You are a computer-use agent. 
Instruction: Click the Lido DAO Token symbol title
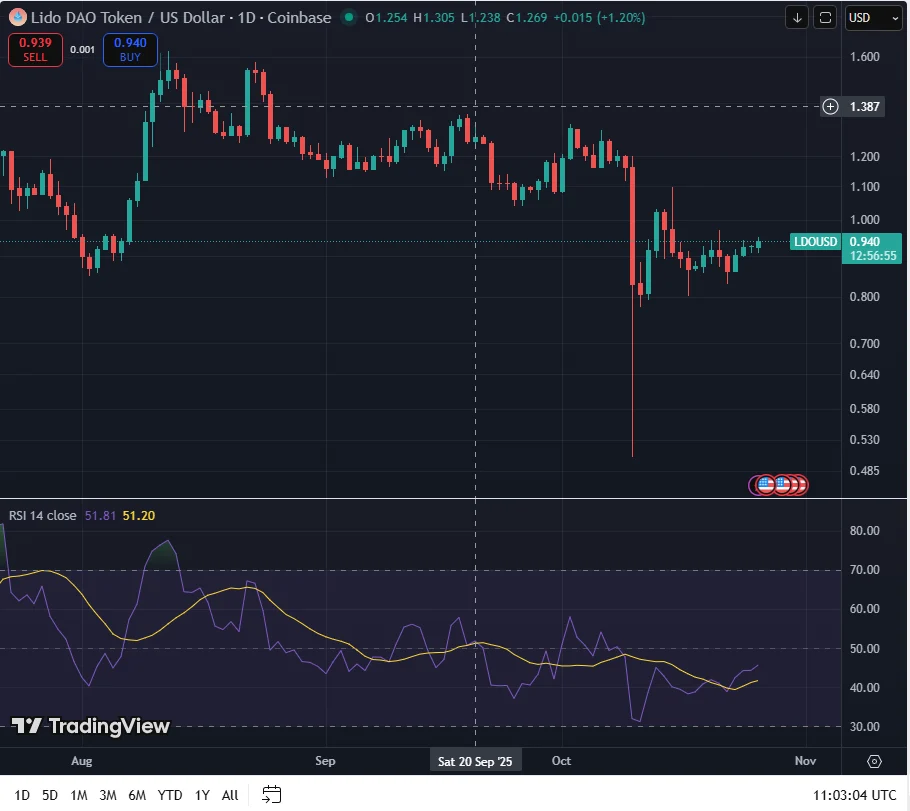178,17
